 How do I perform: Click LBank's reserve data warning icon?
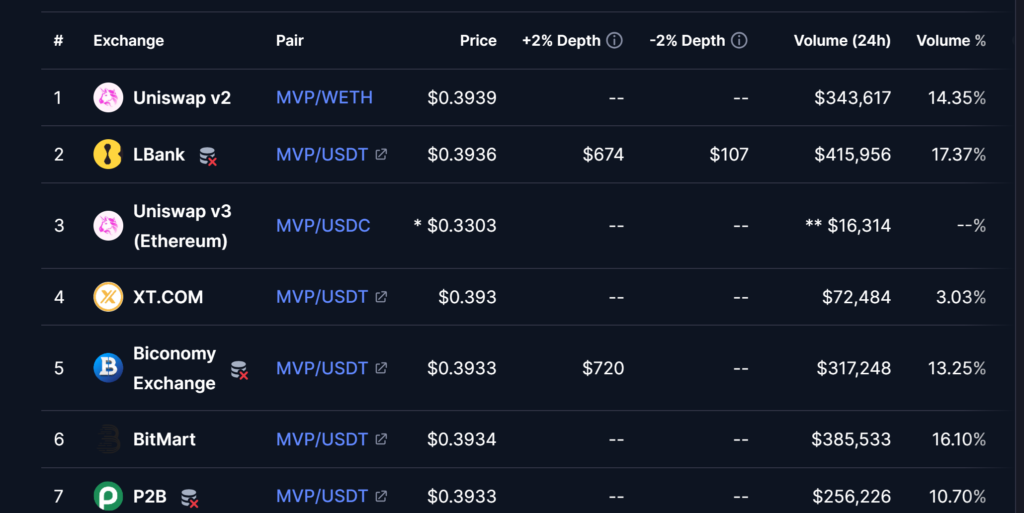208,156
